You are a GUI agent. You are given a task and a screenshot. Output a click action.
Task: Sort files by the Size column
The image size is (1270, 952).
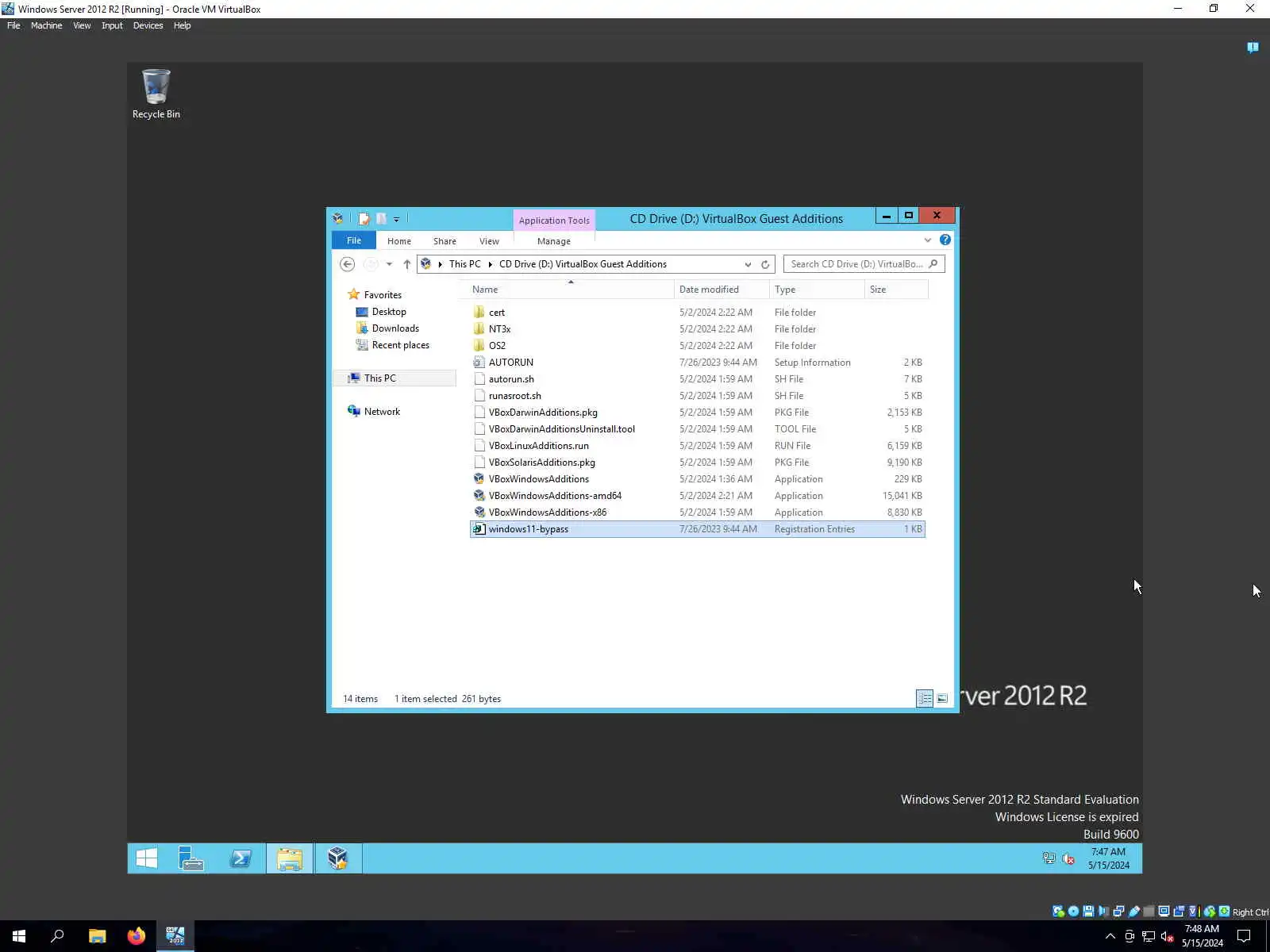[x=896, y=290]
